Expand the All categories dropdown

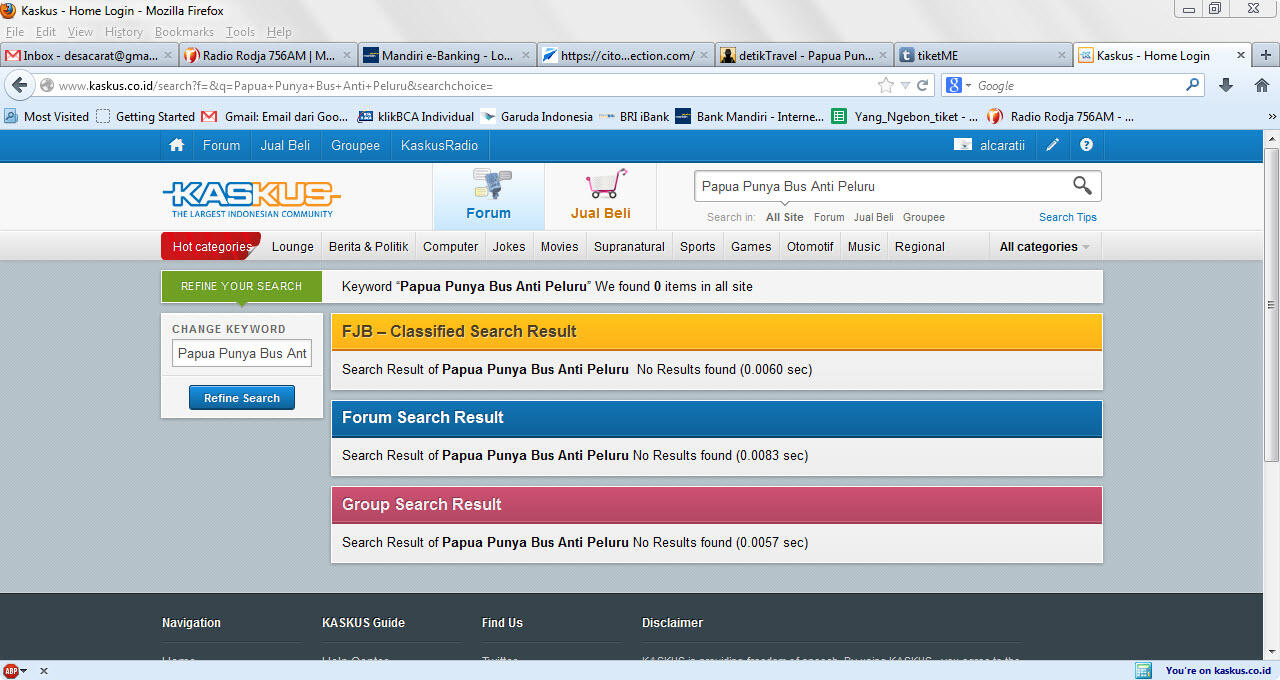1045,246
